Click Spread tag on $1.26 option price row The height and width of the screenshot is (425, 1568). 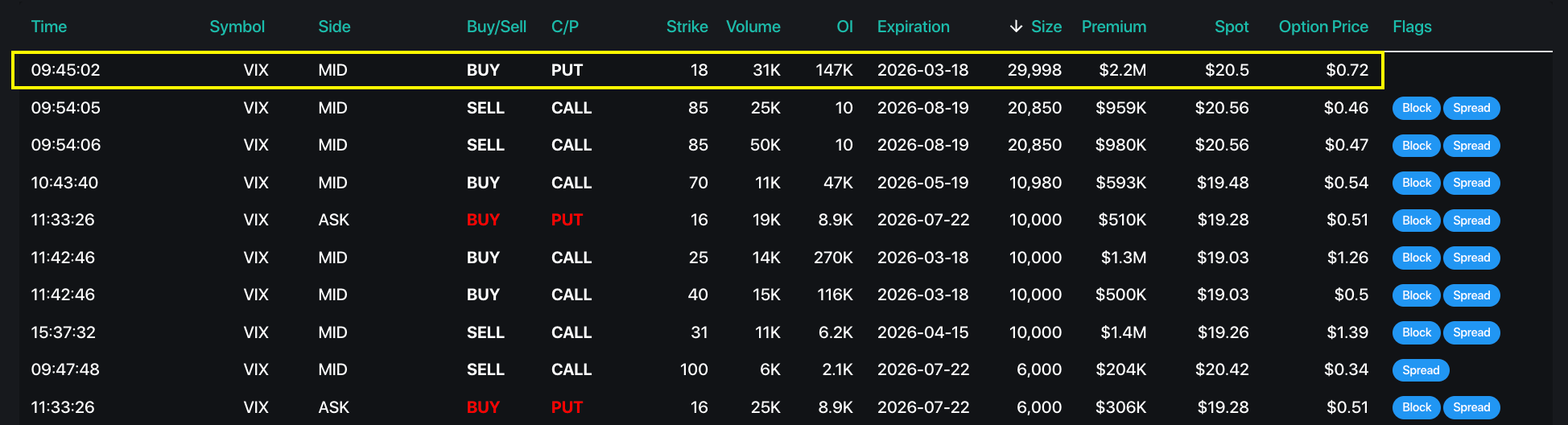pos(1471,258)
